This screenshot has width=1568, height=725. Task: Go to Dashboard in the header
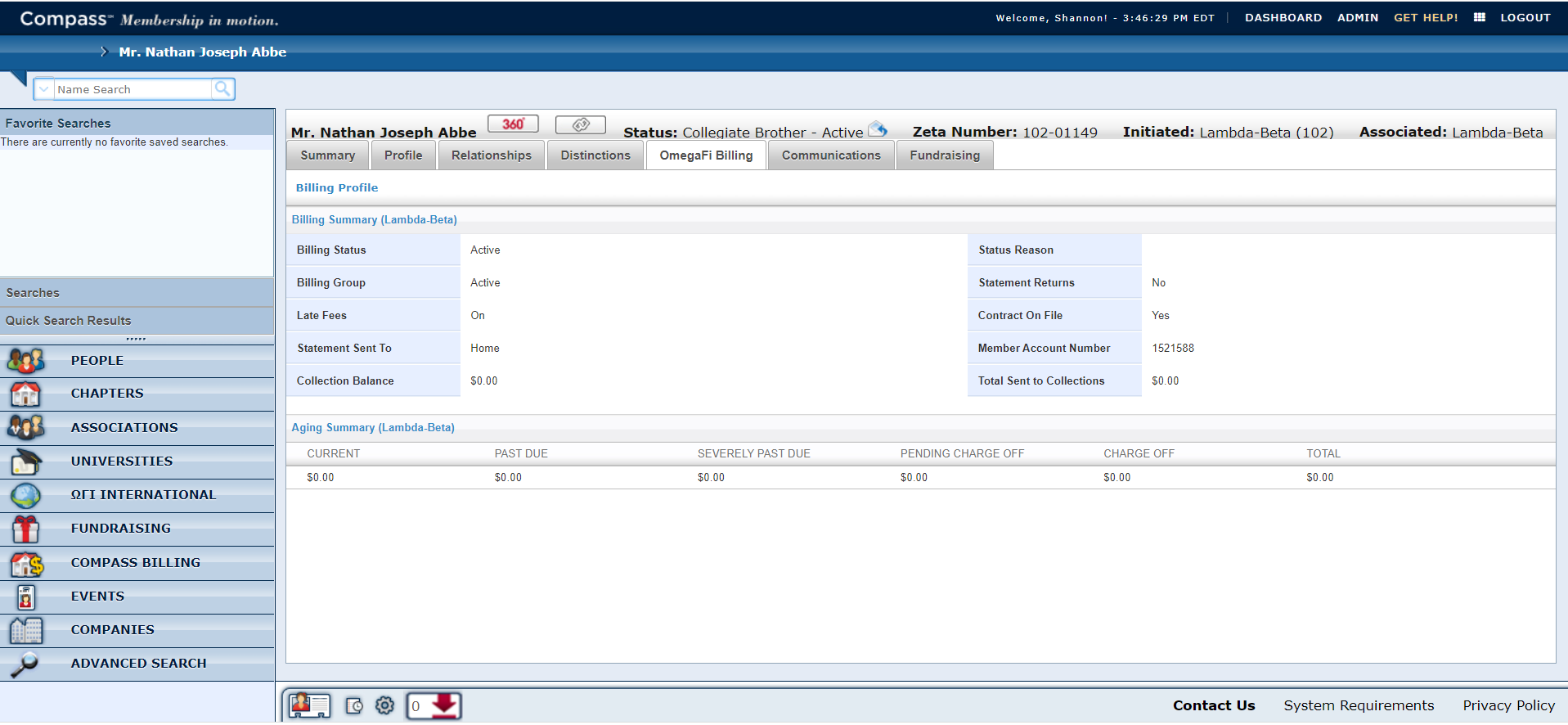(x=1283, y=17)
